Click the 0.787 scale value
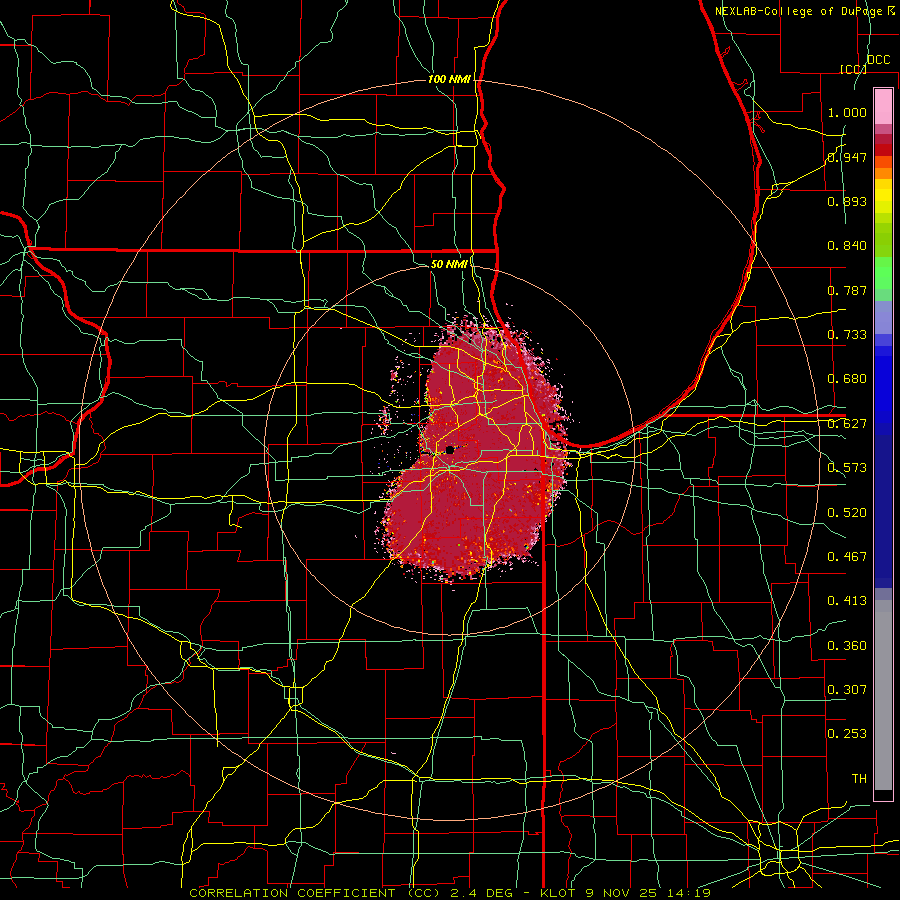This screenshot has width=900, height=900. point(847,290)
